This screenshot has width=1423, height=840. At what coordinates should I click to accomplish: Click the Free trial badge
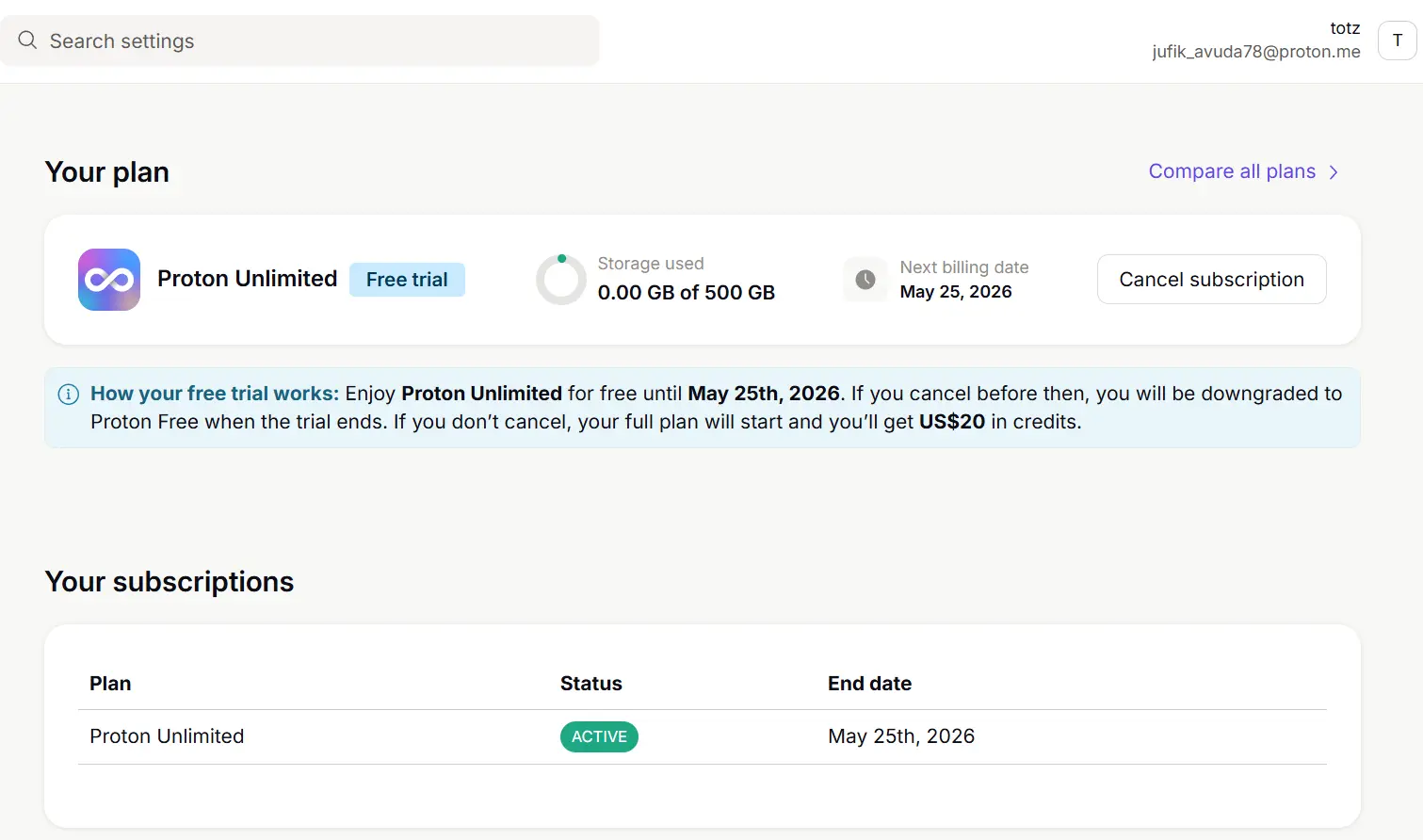[x=407, y=280]
